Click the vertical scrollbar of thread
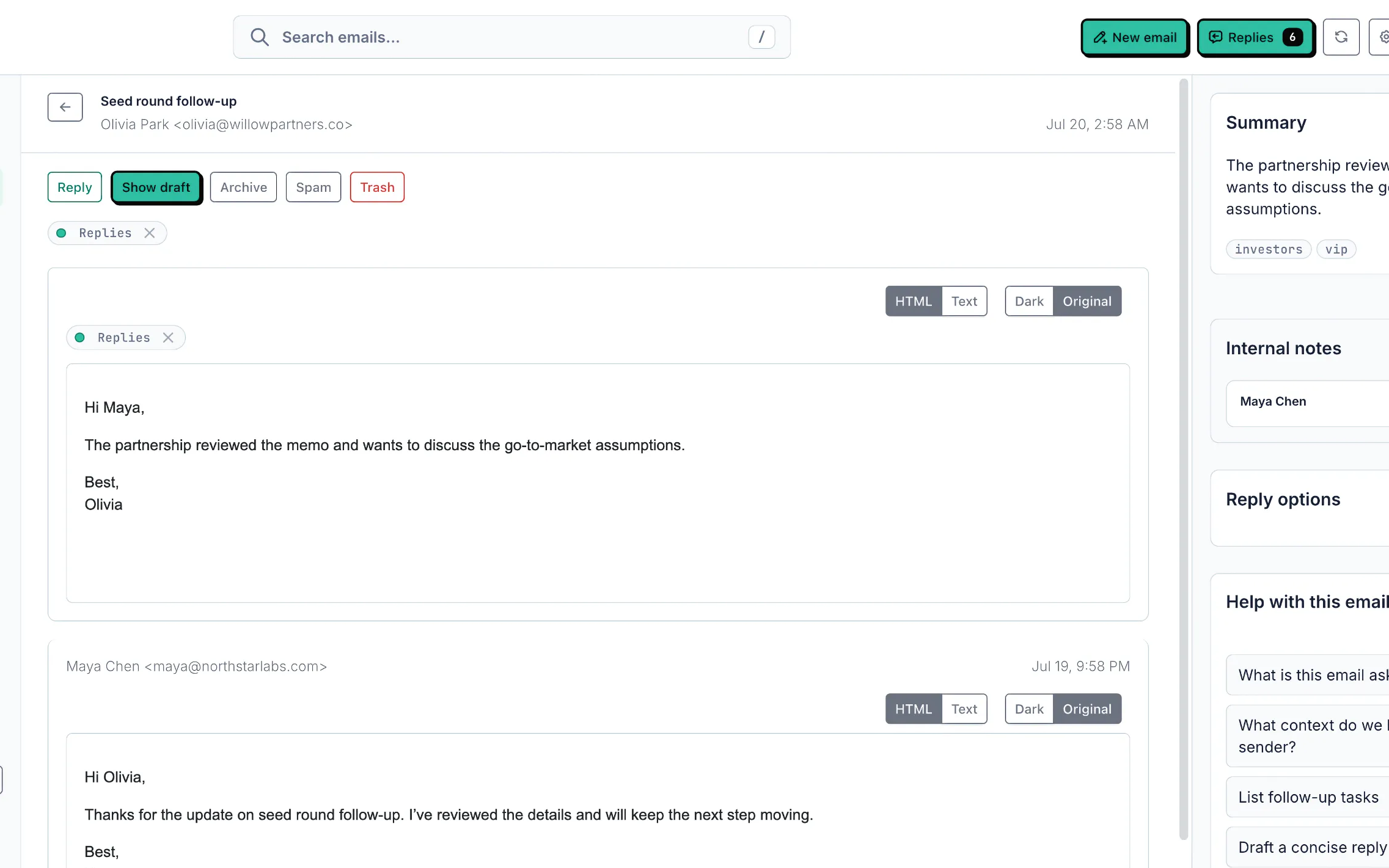The width and height of the screenshot is (1389, 868). click(x=1184, y=458)
